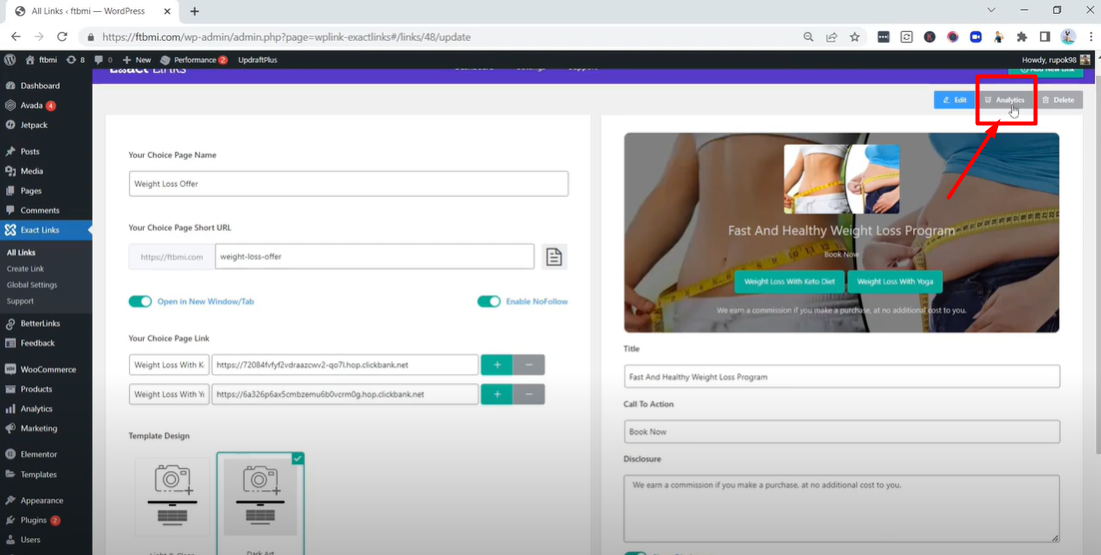Open the WordPress logo menu in admin bar
This screenshot has height=555, width=1101.
tap(10, 60)
